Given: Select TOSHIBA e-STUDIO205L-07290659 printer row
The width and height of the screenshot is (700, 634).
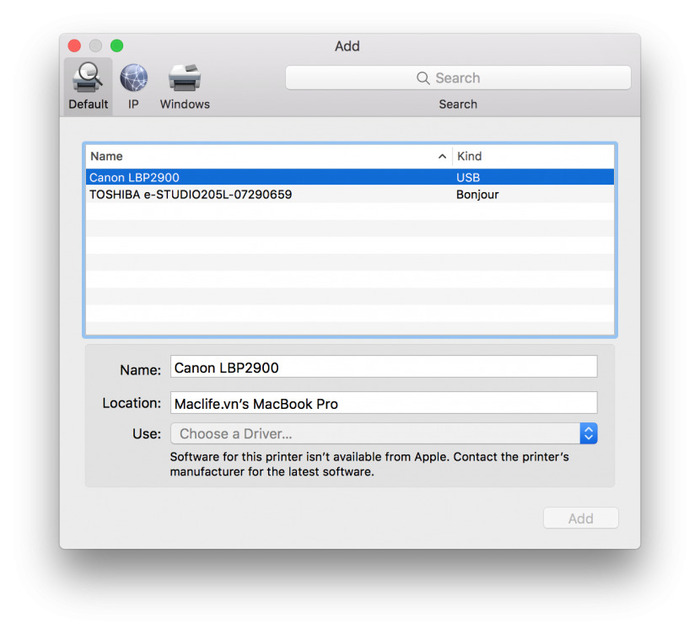Looking at the screenshot, I should pos(350,194).
